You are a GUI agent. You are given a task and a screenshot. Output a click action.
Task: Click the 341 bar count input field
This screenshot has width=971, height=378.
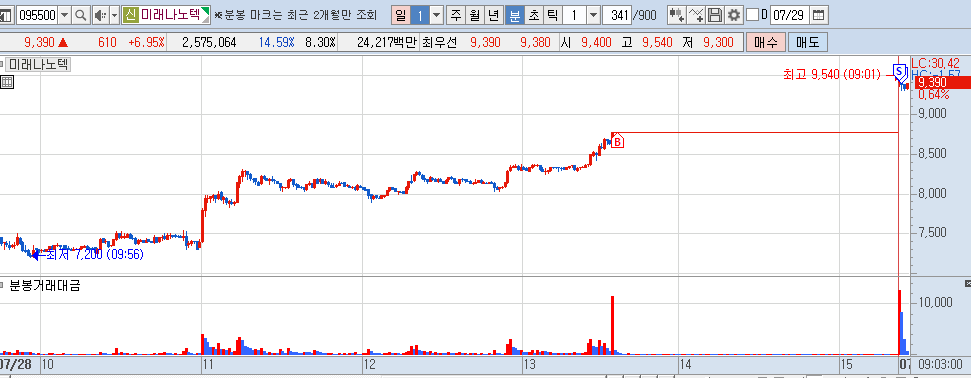[x=617, y=15]
